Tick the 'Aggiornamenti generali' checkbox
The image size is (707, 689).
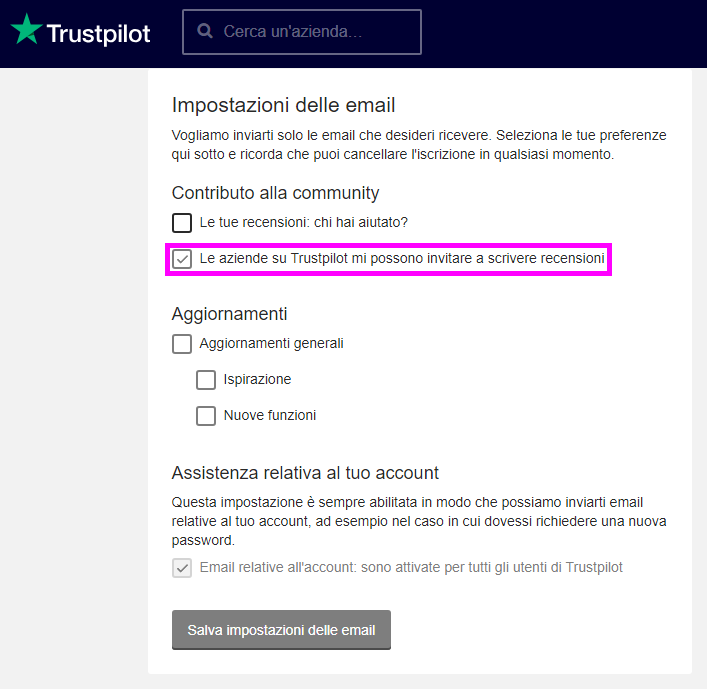(x=182, y=344)
